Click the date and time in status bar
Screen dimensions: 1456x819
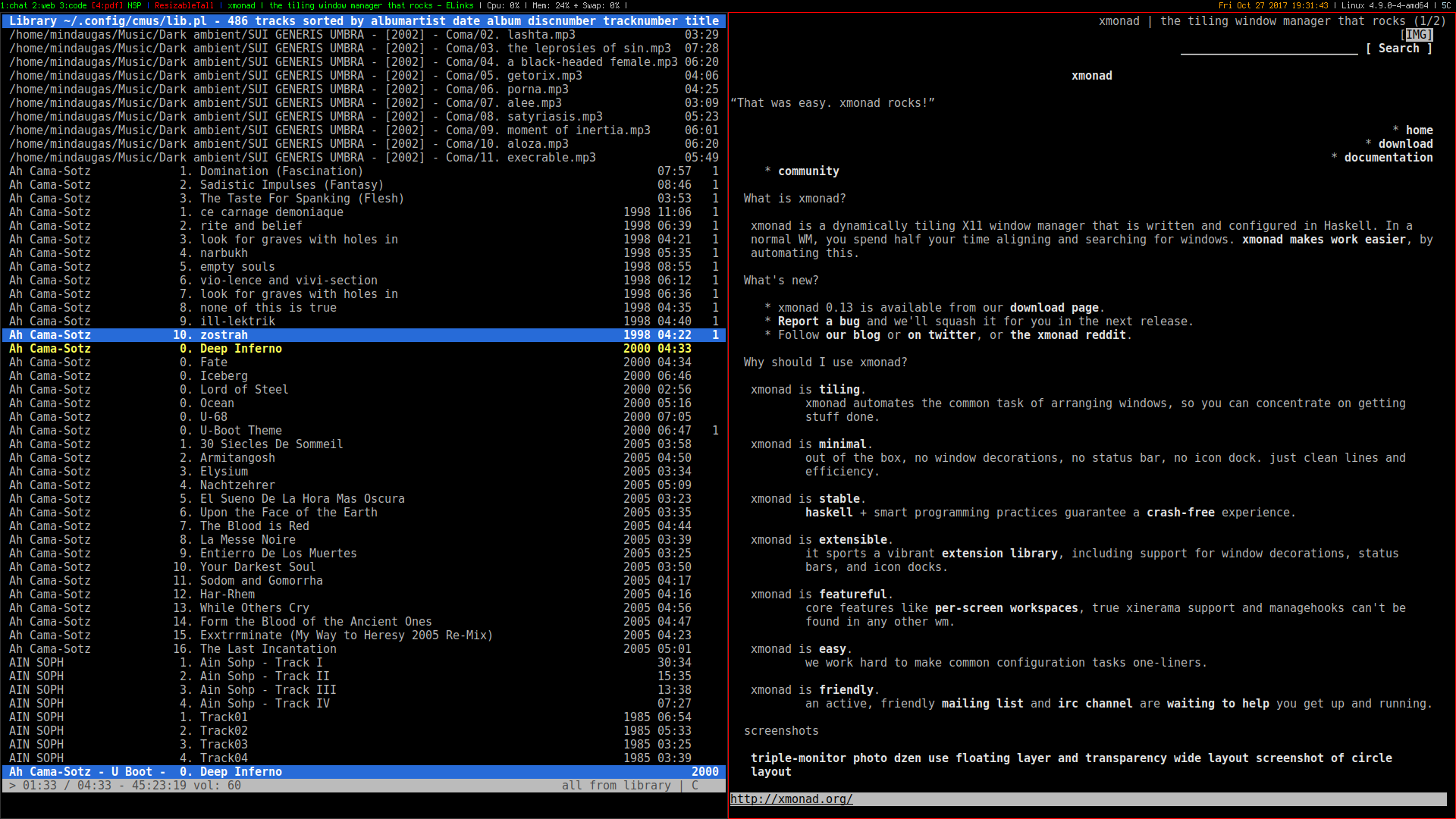[x=1273, y=5]
